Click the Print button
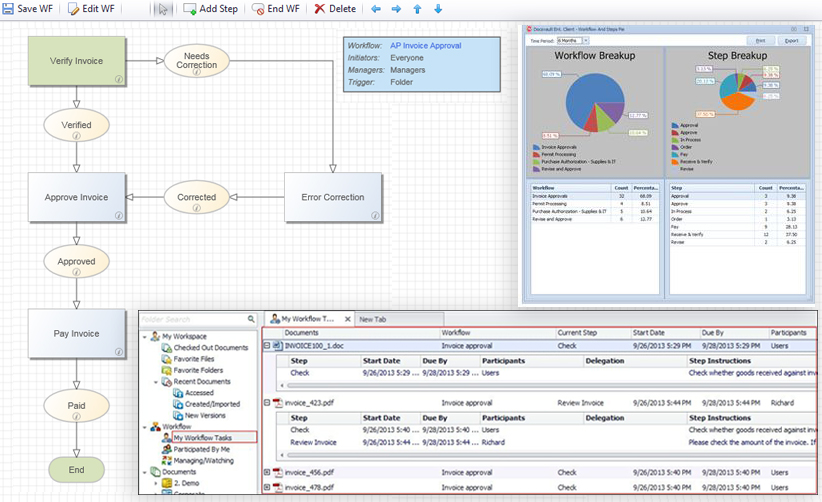The width and height of the screenshot is (822, 502). [x=761, y=41]
